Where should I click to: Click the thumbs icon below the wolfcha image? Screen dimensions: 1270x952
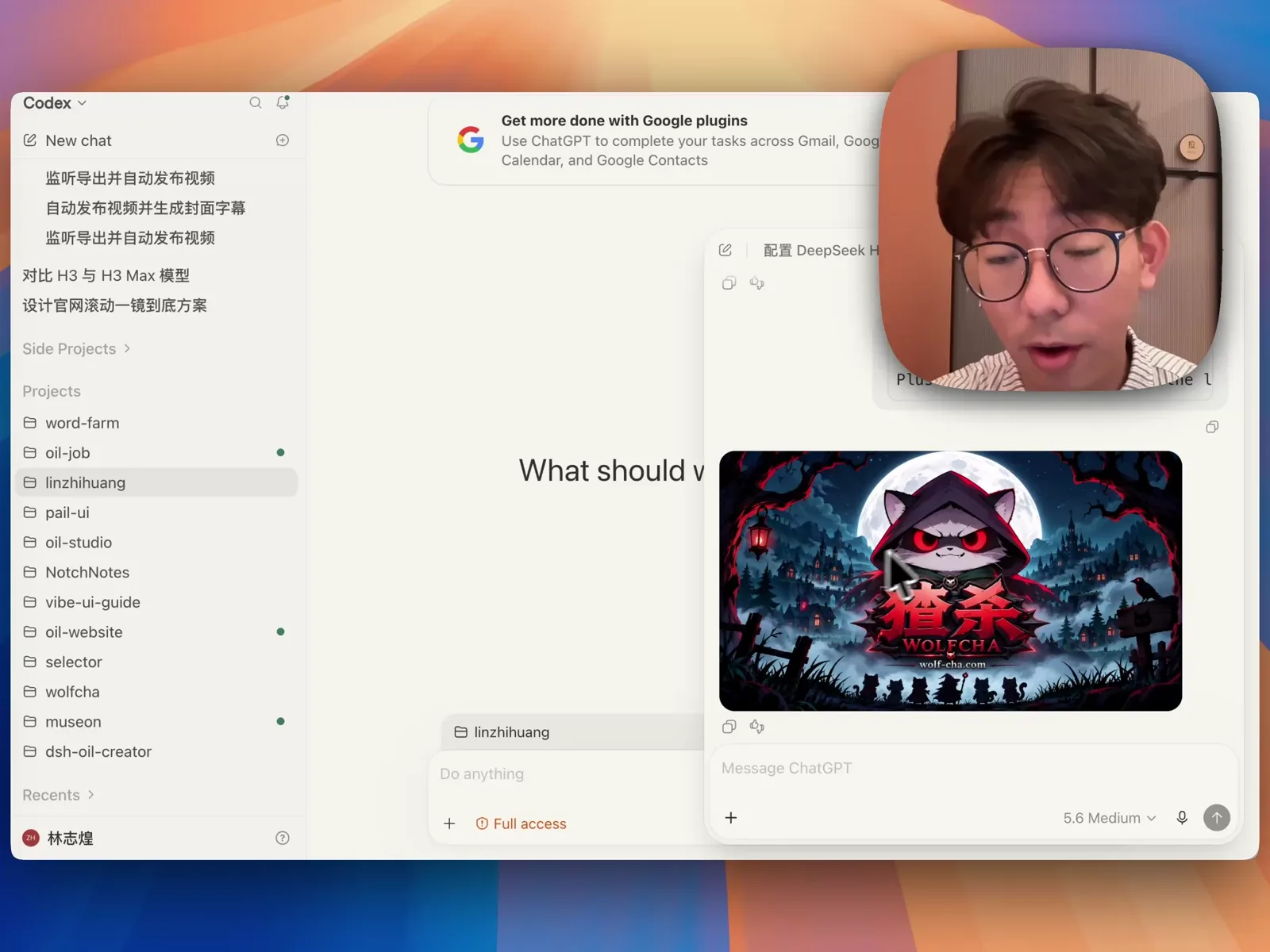(757, 727)
